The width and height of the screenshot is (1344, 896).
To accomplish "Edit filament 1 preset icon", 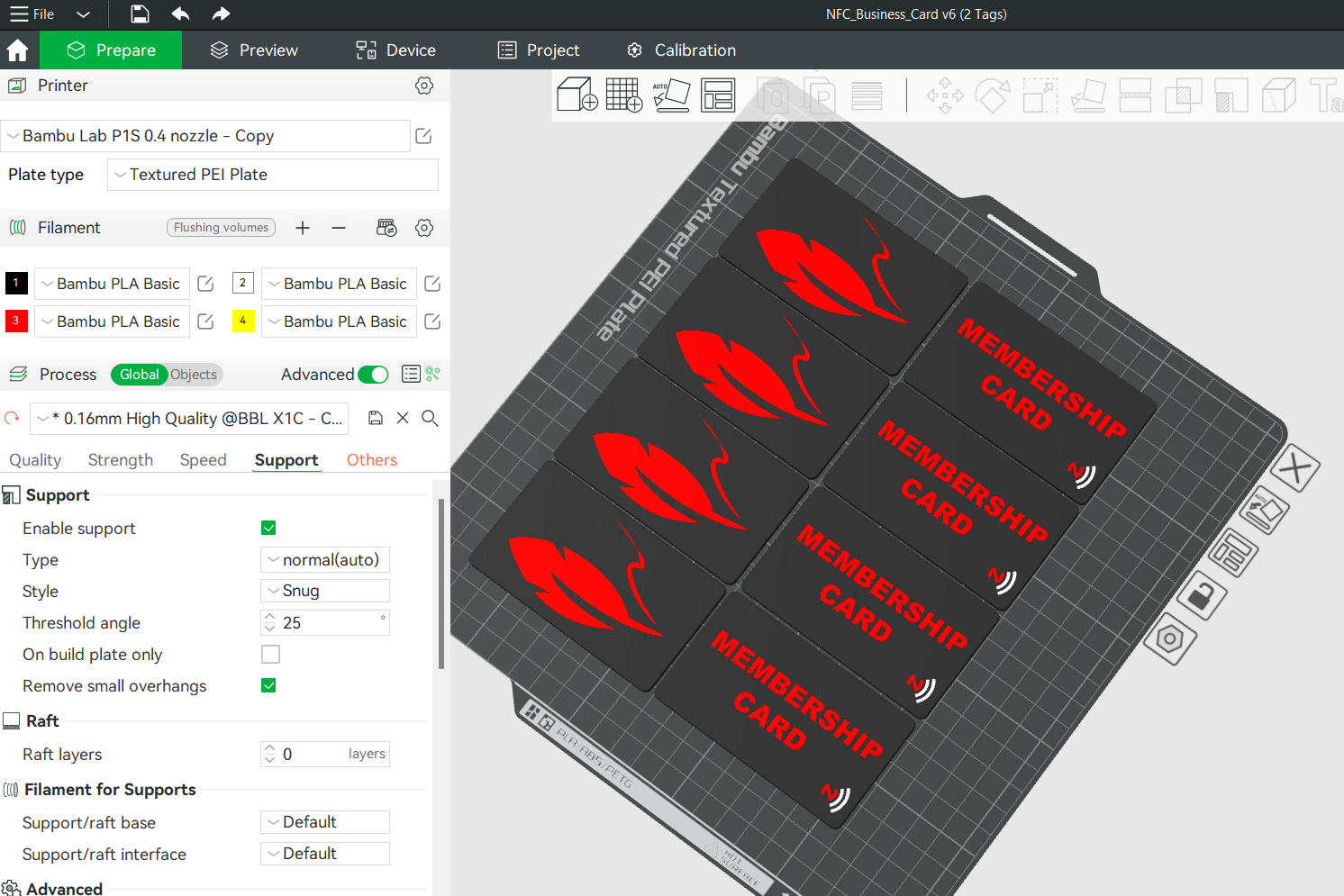I will [x=205, y=284].
